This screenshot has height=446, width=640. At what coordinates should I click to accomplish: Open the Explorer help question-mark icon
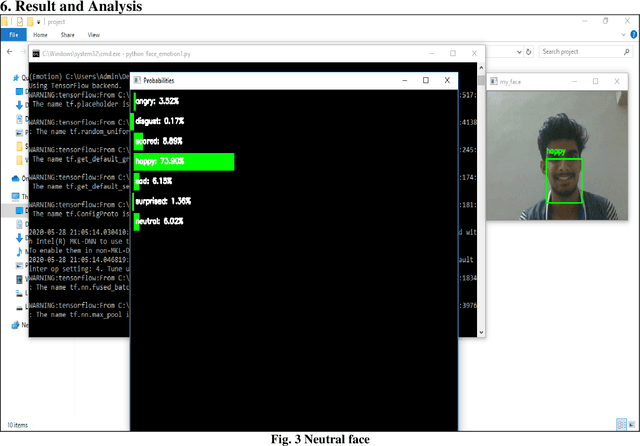pyautogui.click(x=634, y=35)
